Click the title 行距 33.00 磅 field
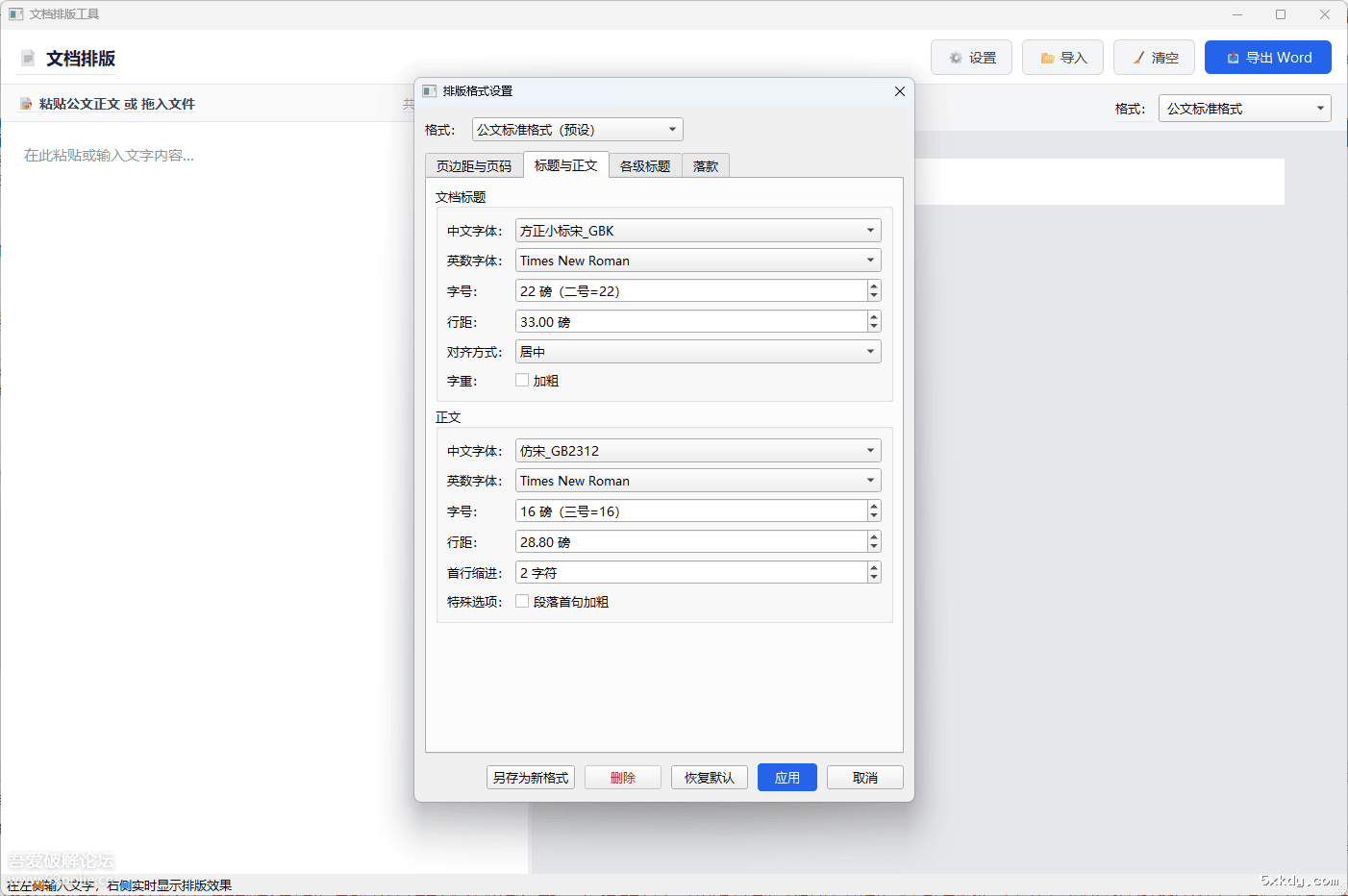 690,322
